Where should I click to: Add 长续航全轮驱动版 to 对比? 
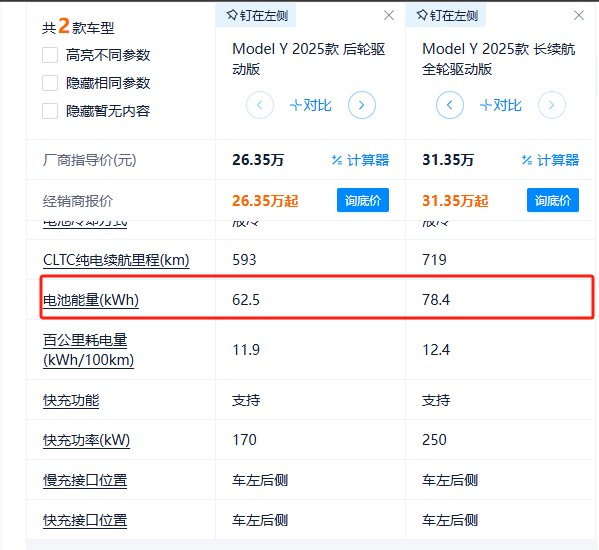pos(500,105)
